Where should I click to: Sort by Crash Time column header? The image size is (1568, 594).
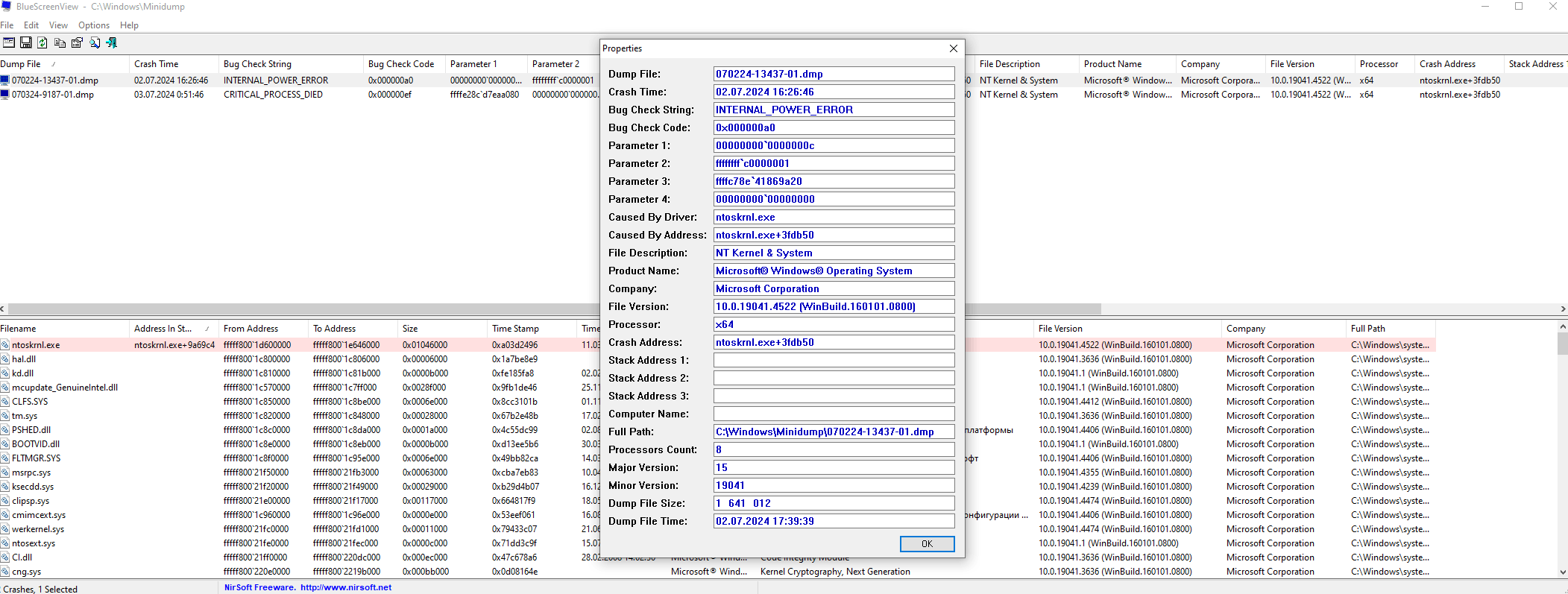(x=174, y=64)
